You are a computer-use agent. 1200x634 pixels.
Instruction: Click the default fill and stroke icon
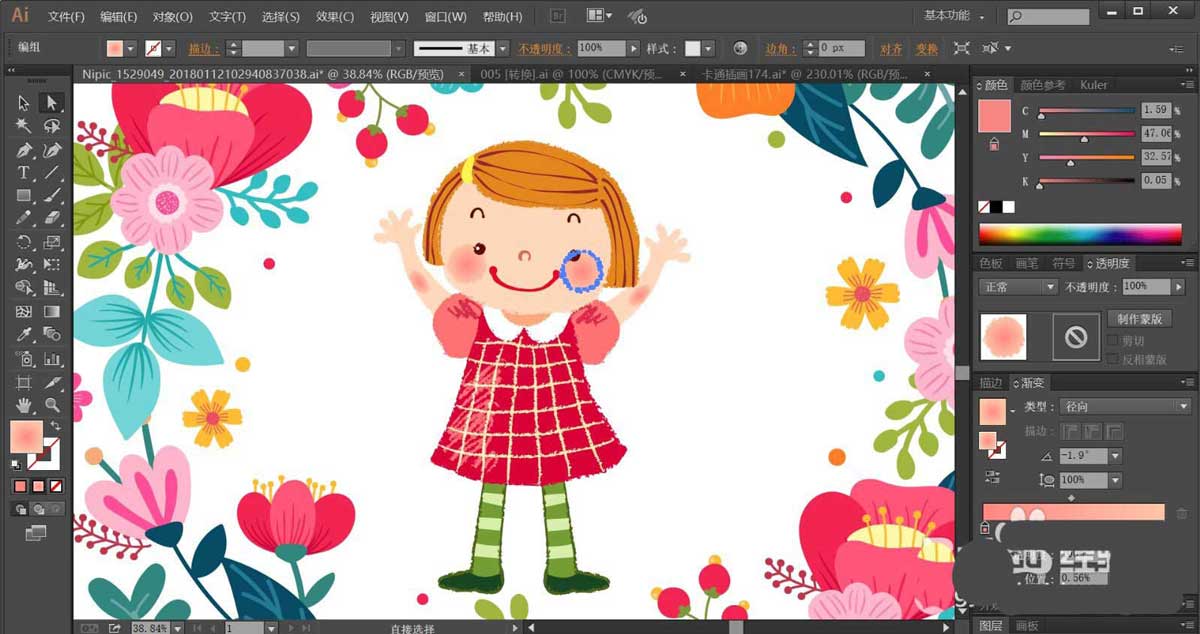[16, 464]
